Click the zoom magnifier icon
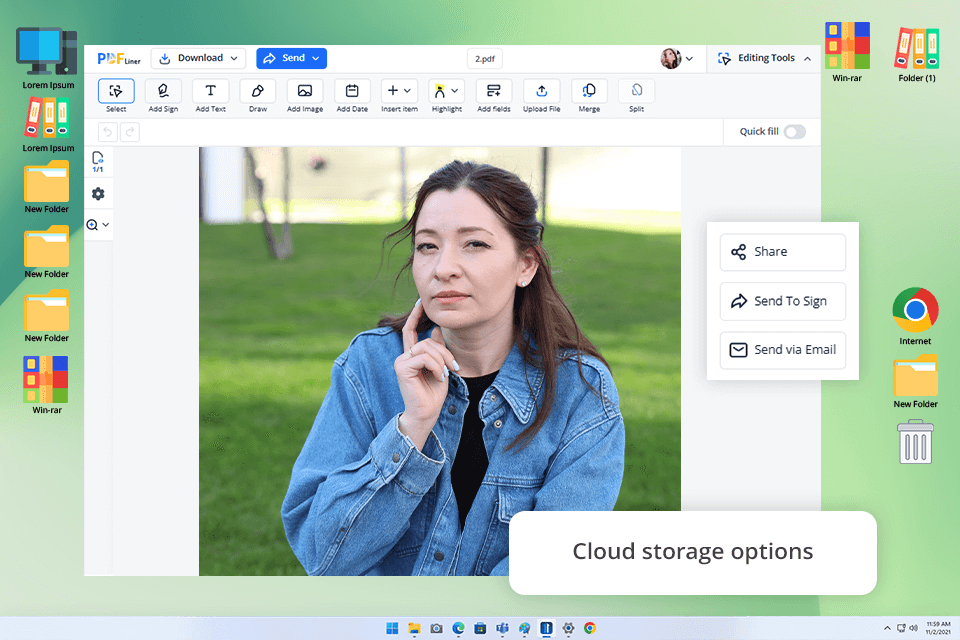Image resolution: width=960 pixels, height=640 pixels. pyautogui.click(x=92, y=225)
